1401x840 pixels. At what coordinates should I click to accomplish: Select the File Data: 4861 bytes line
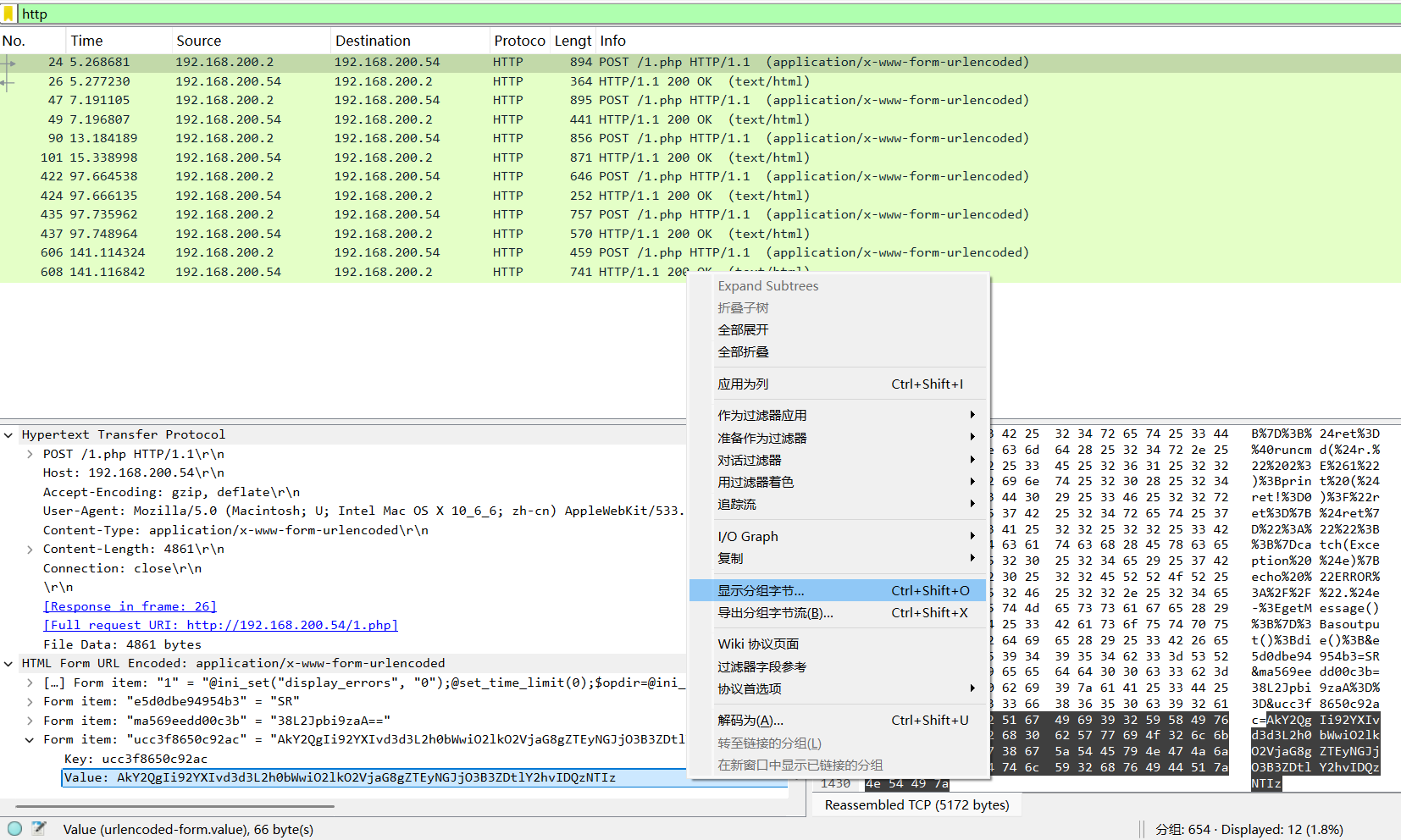click(122, 644)
